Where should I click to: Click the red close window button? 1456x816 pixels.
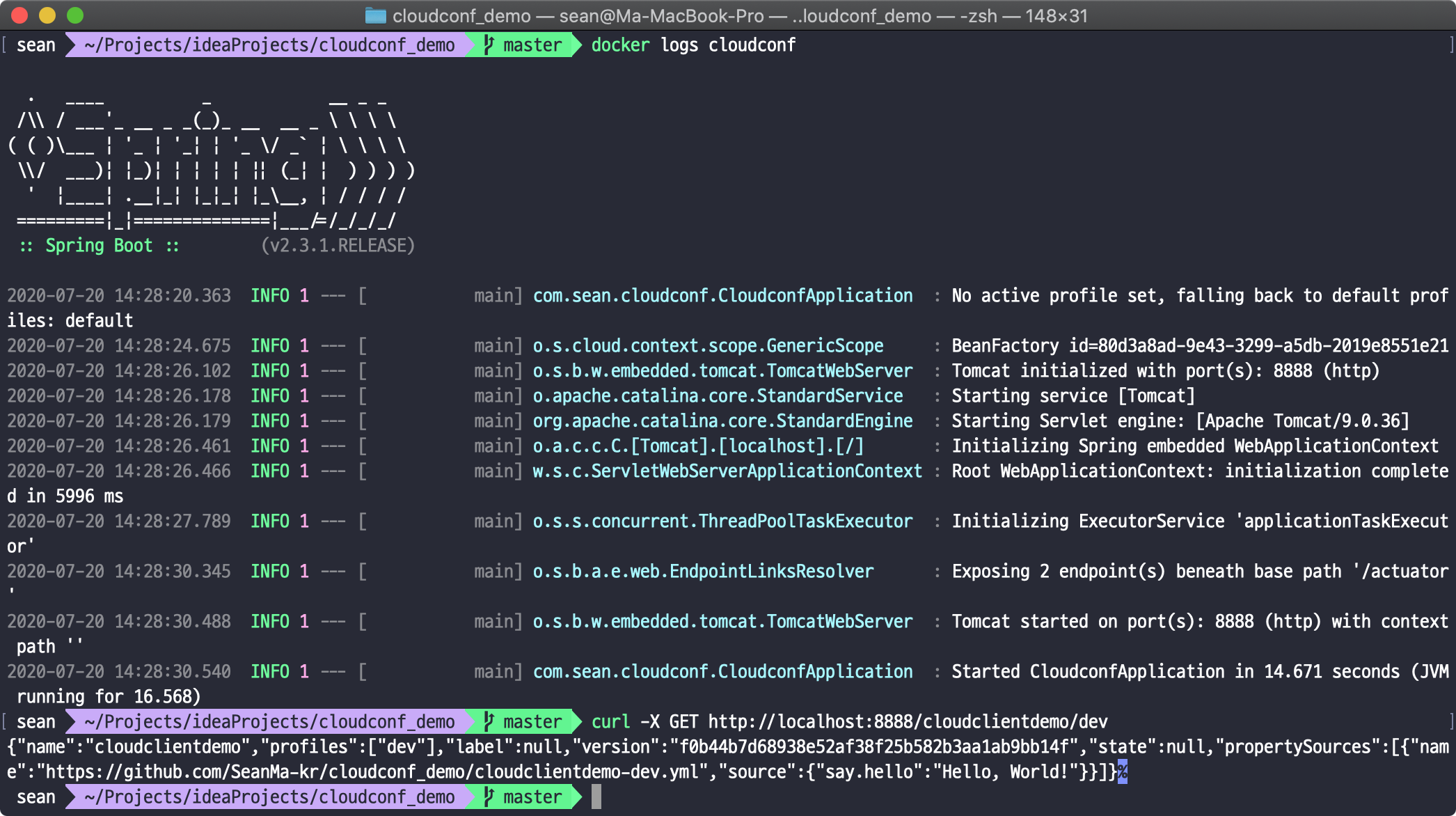tap(19, 15)
